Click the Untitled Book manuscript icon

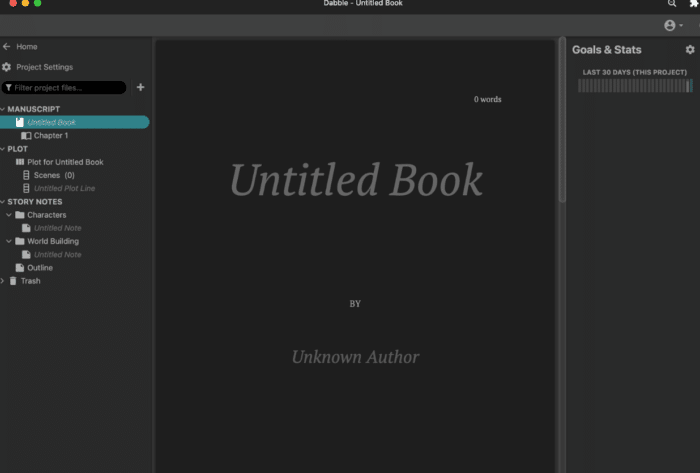20,122
